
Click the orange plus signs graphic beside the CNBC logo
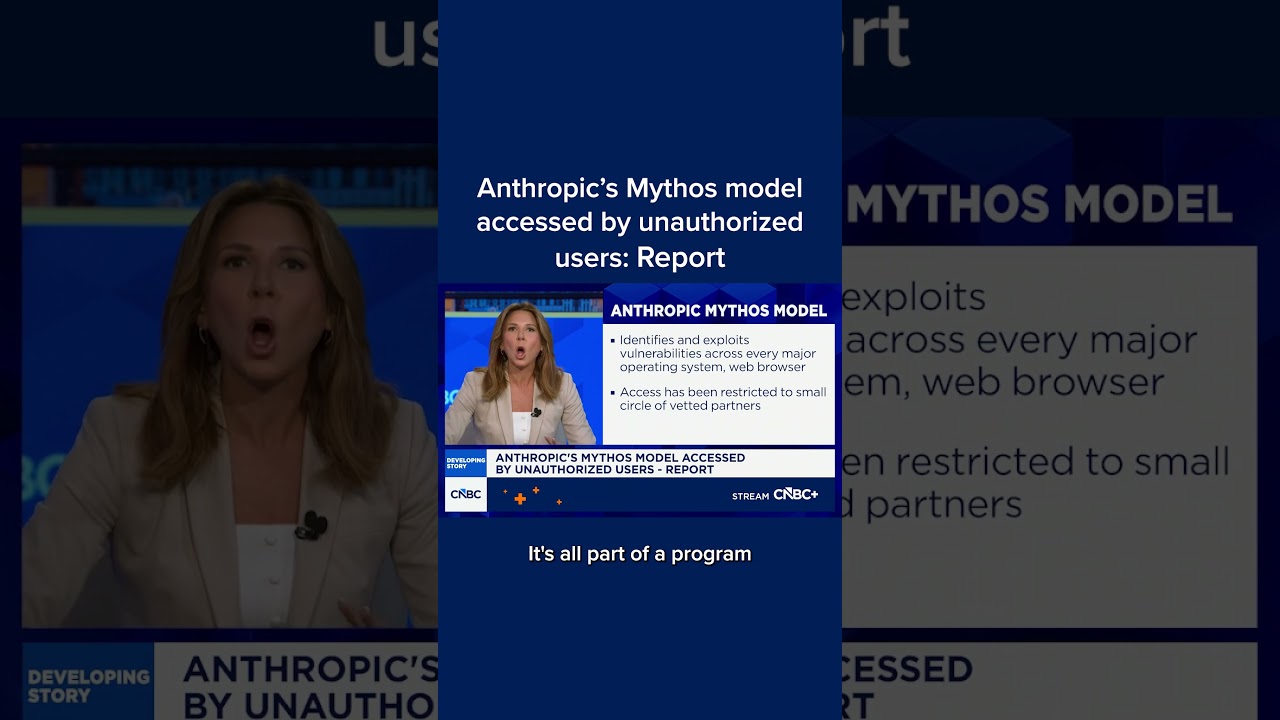coord(533,495)
